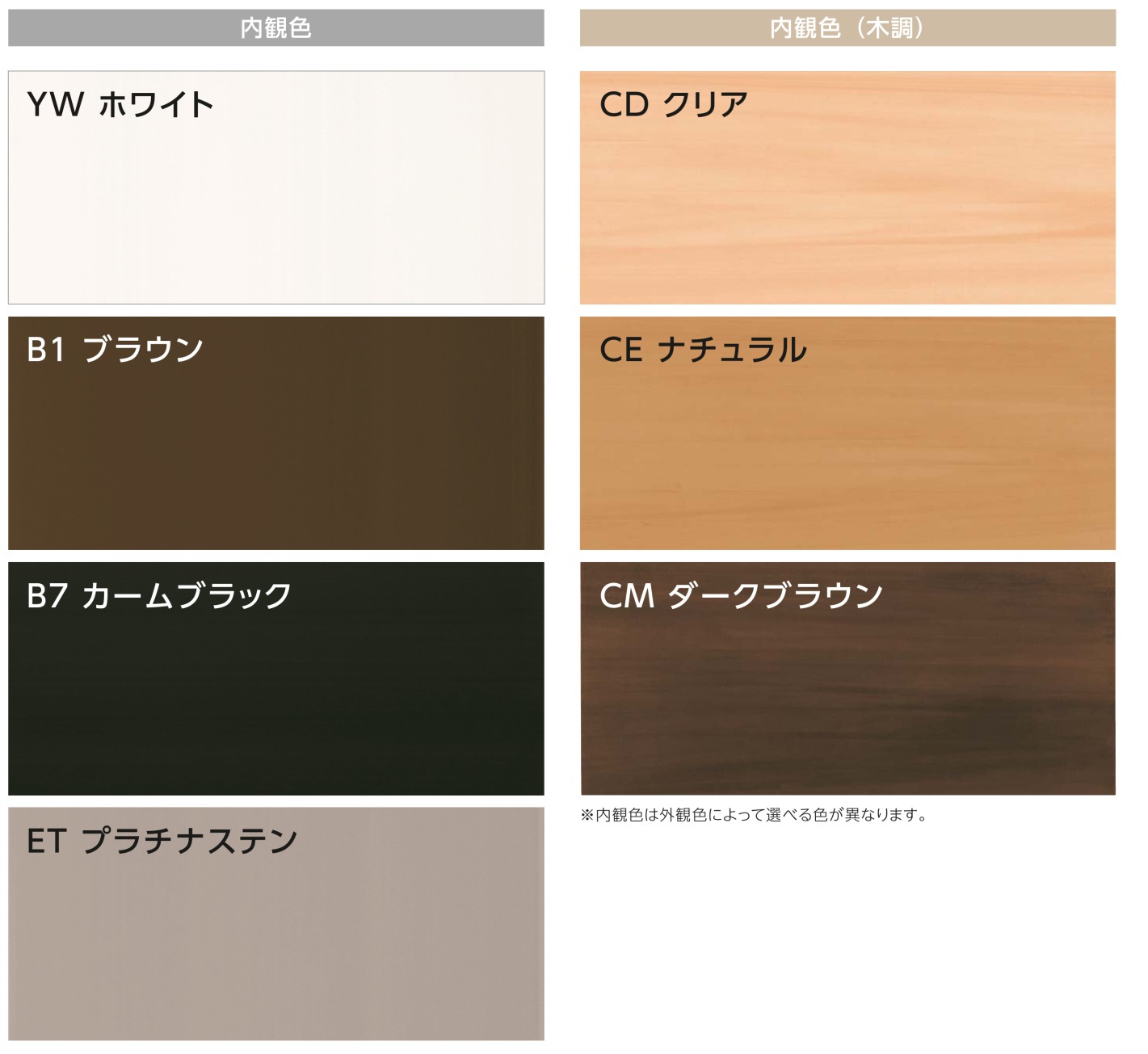Pick the CD クリア light wood swatch
Screen dimensions: 1148x1054
(x=847, y=202)
